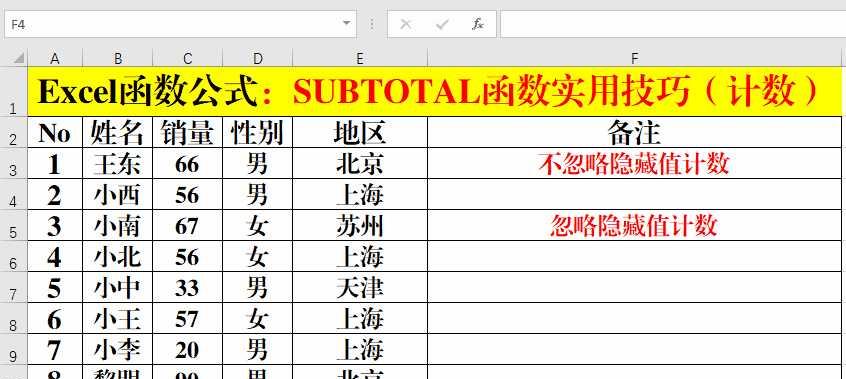Click the confirm checkmark icon in formula bar
Image resolution: width=846 pixels, height=379 pixels.
pos(442,24)
